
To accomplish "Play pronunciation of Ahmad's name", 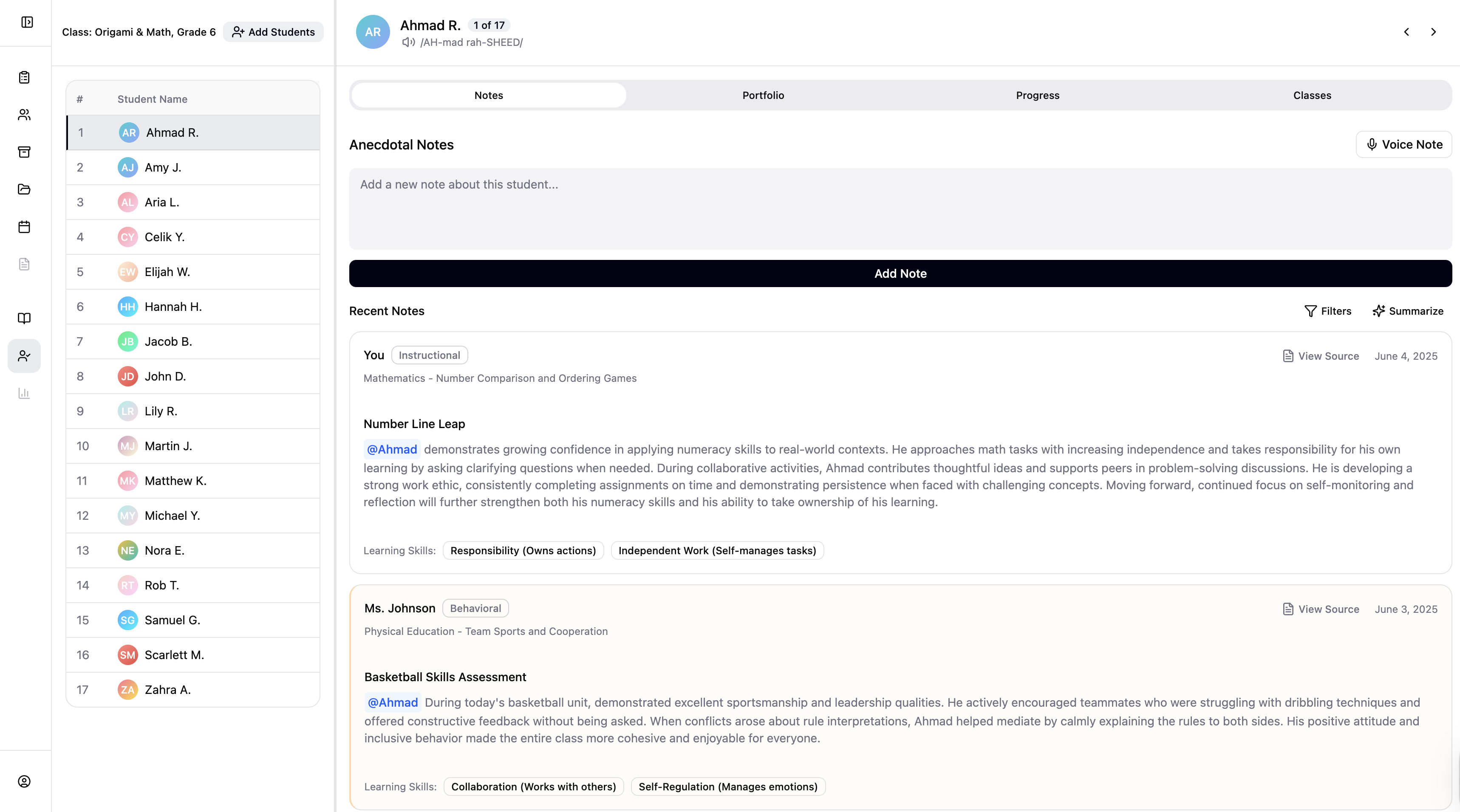I will [408, 42].
